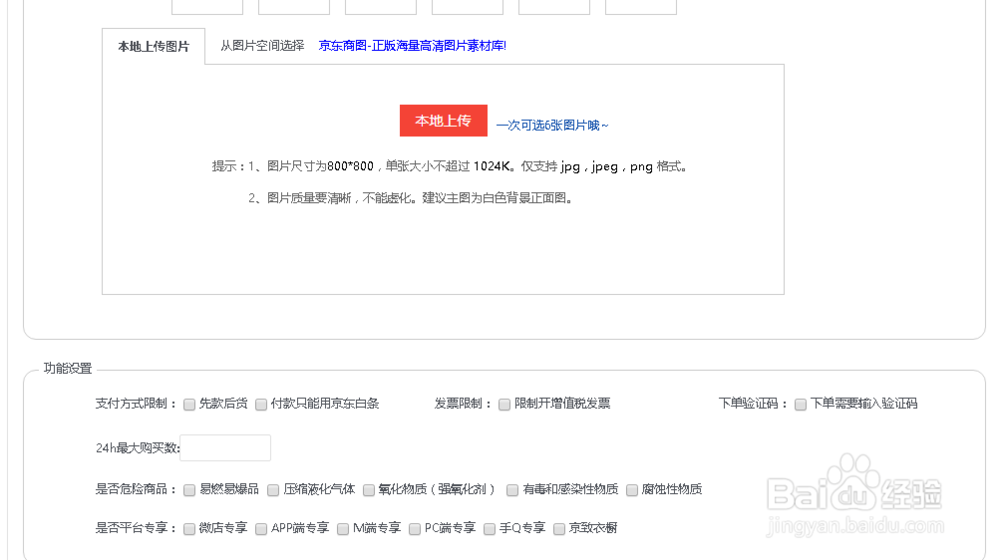Check 腐蚀性物质 checkbox
1000x560 pixels.
(632, 490)
